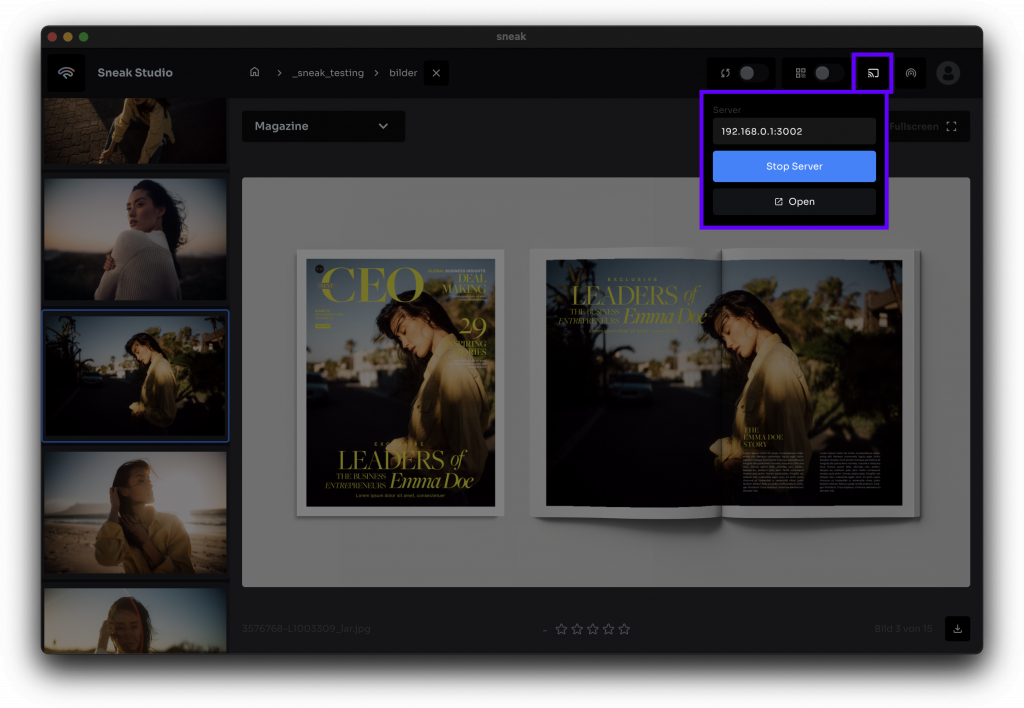The height and width of the screenshot is (708, 1024).
Task: Expand the Magazine mockup dropdown
Action: 323,126
